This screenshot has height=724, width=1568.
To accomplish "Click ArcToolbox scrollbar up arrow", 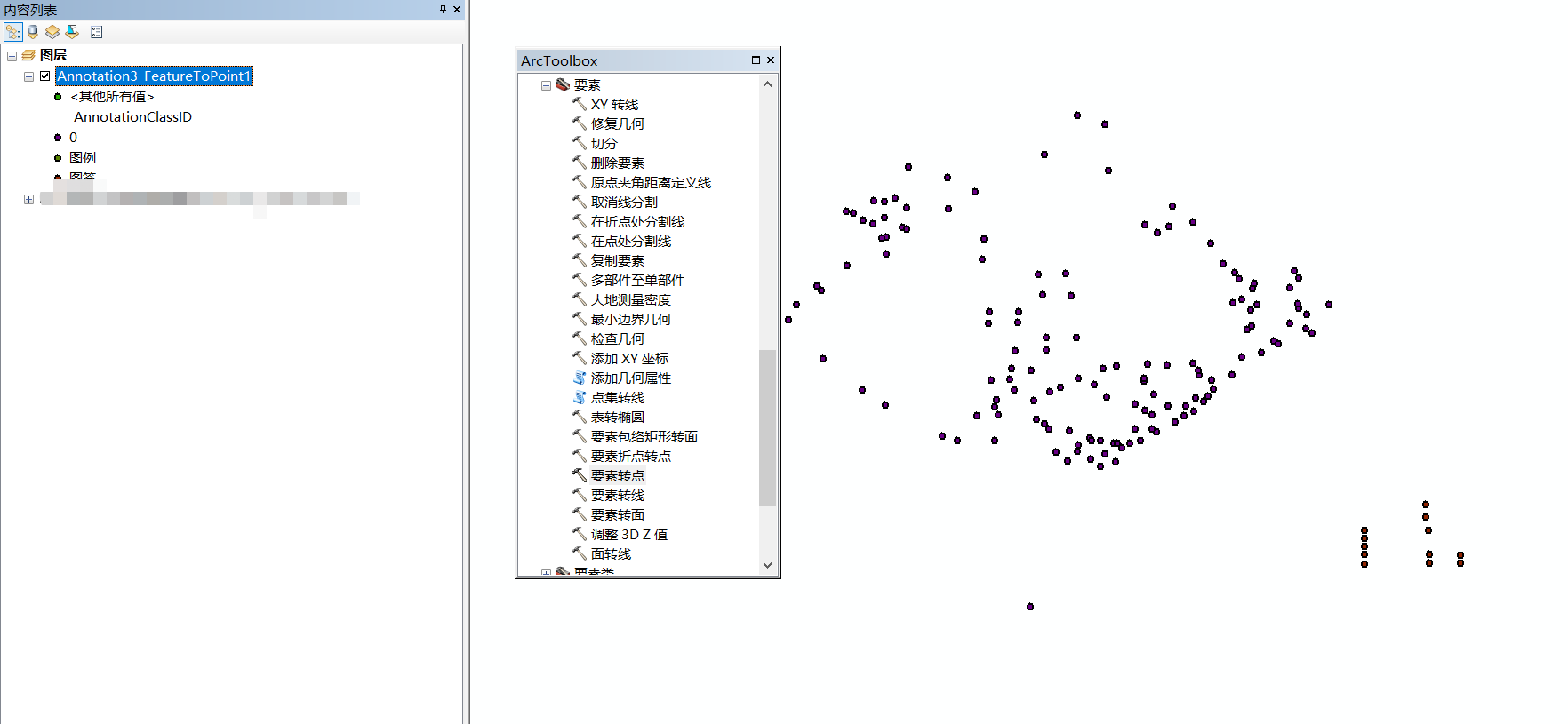I will pos(768,84).
